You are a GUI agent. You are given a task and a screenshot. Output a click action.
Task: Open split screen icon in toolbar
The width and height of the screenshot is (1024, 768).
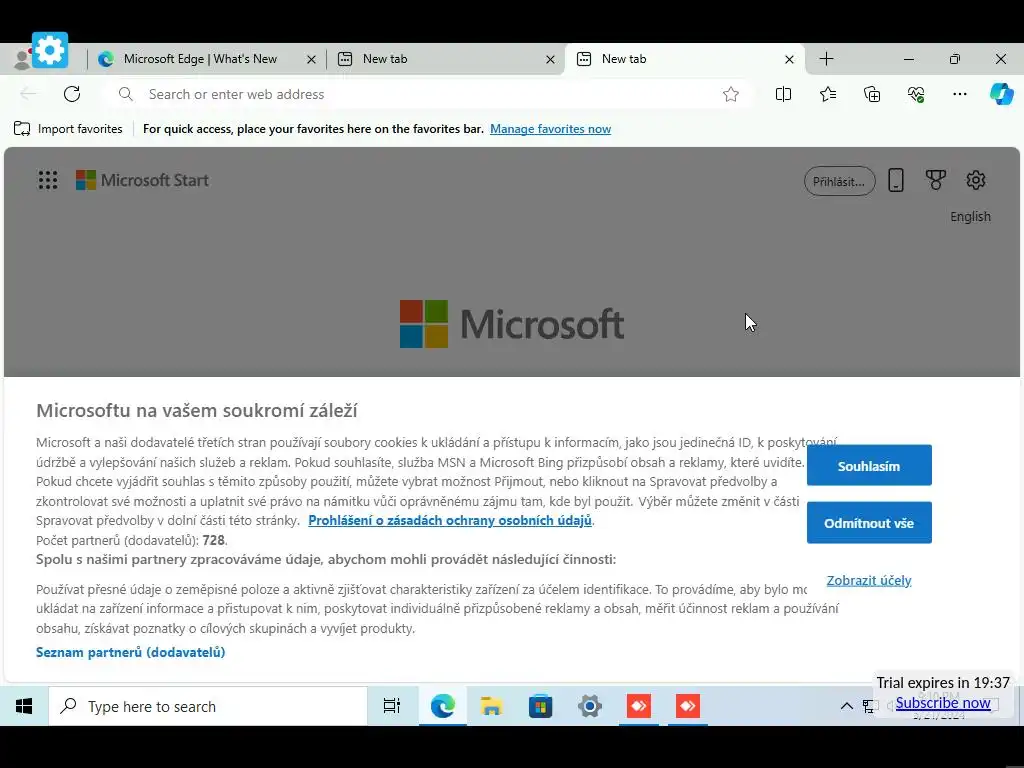(x=783, y=94)
